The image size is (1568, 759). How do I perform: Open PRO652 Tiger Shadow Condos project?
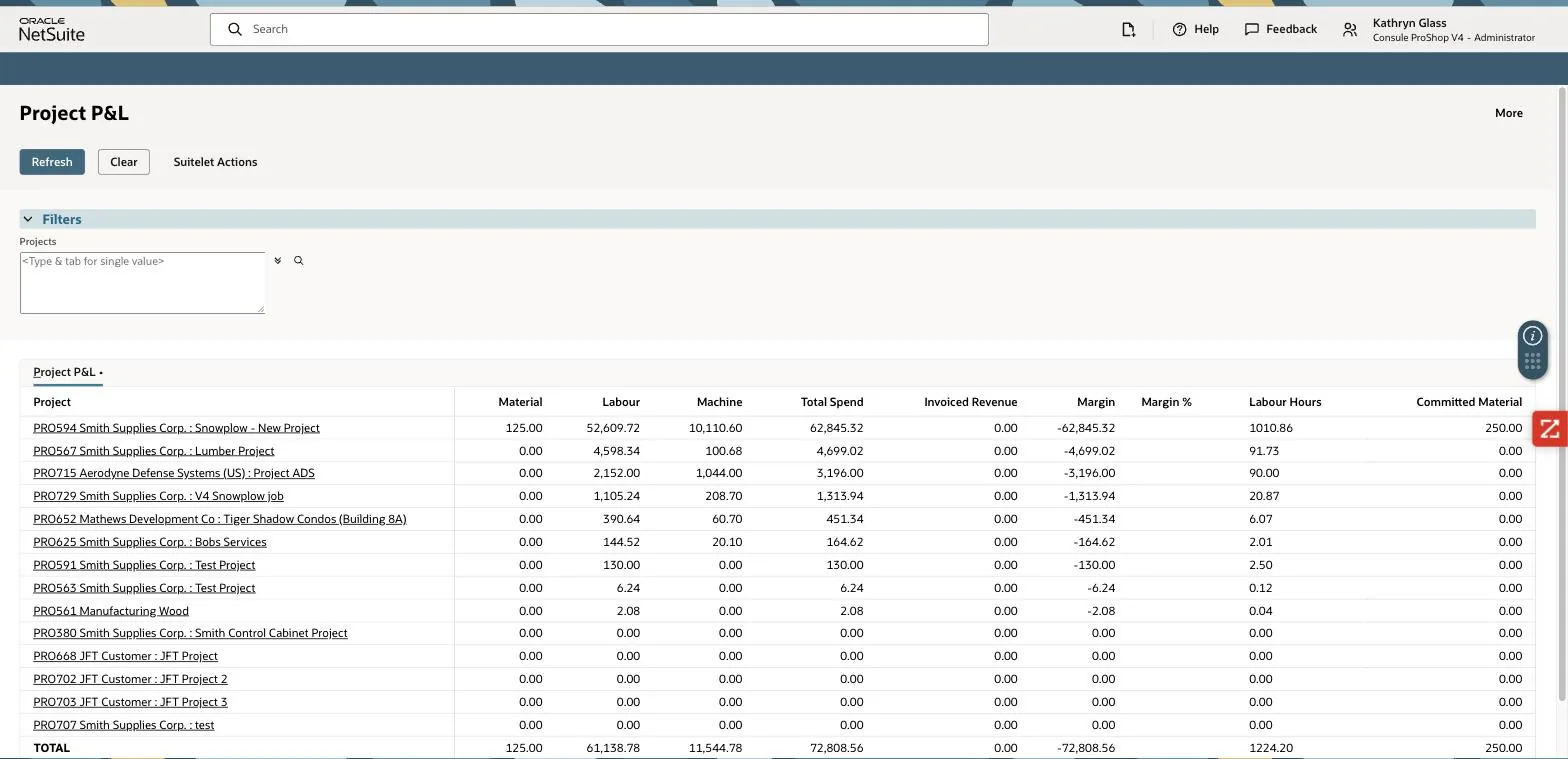coord(220,519)
